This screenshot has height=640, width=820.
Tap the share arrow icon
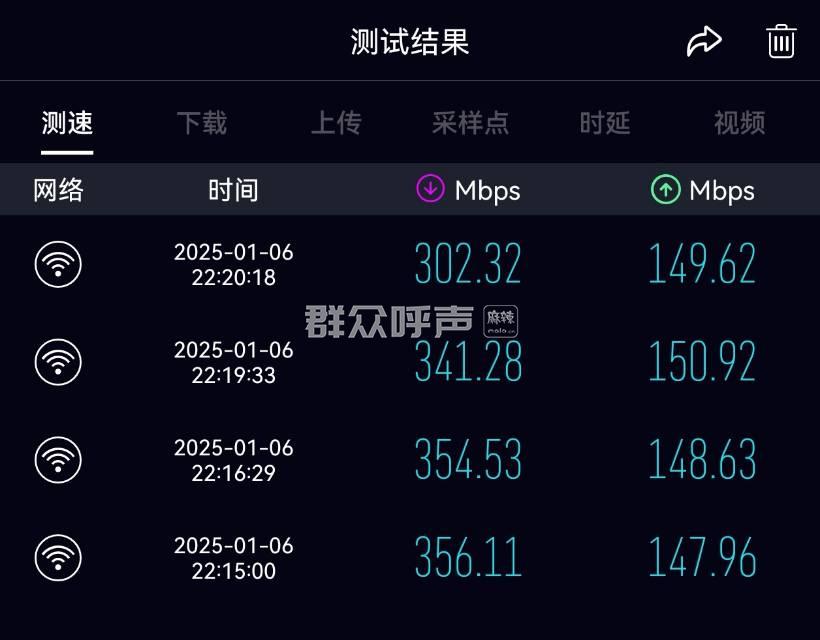(x=704, y=42)
